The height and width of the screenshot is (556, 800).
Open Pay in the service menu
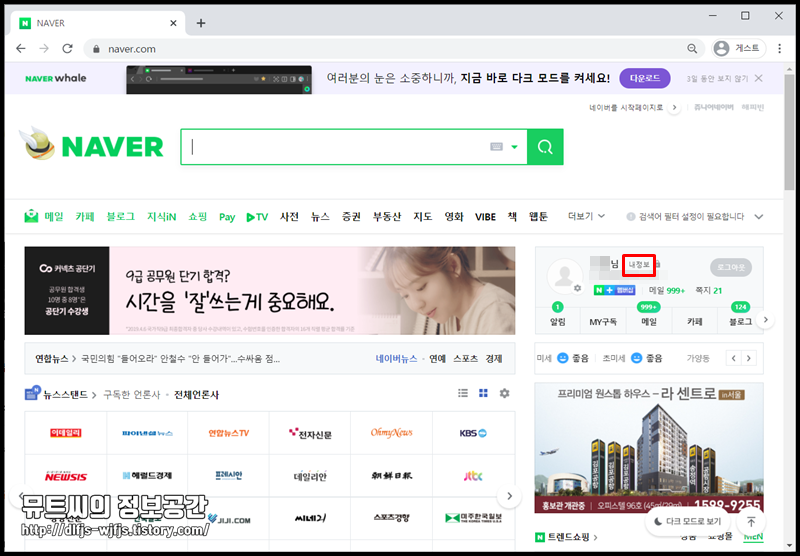point(227,217)
